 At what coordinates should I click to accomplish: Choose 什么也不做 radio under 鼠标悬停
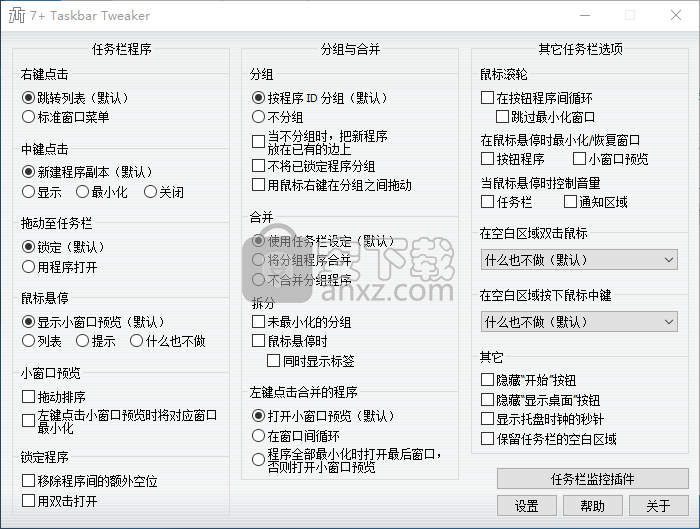[167, 341]
